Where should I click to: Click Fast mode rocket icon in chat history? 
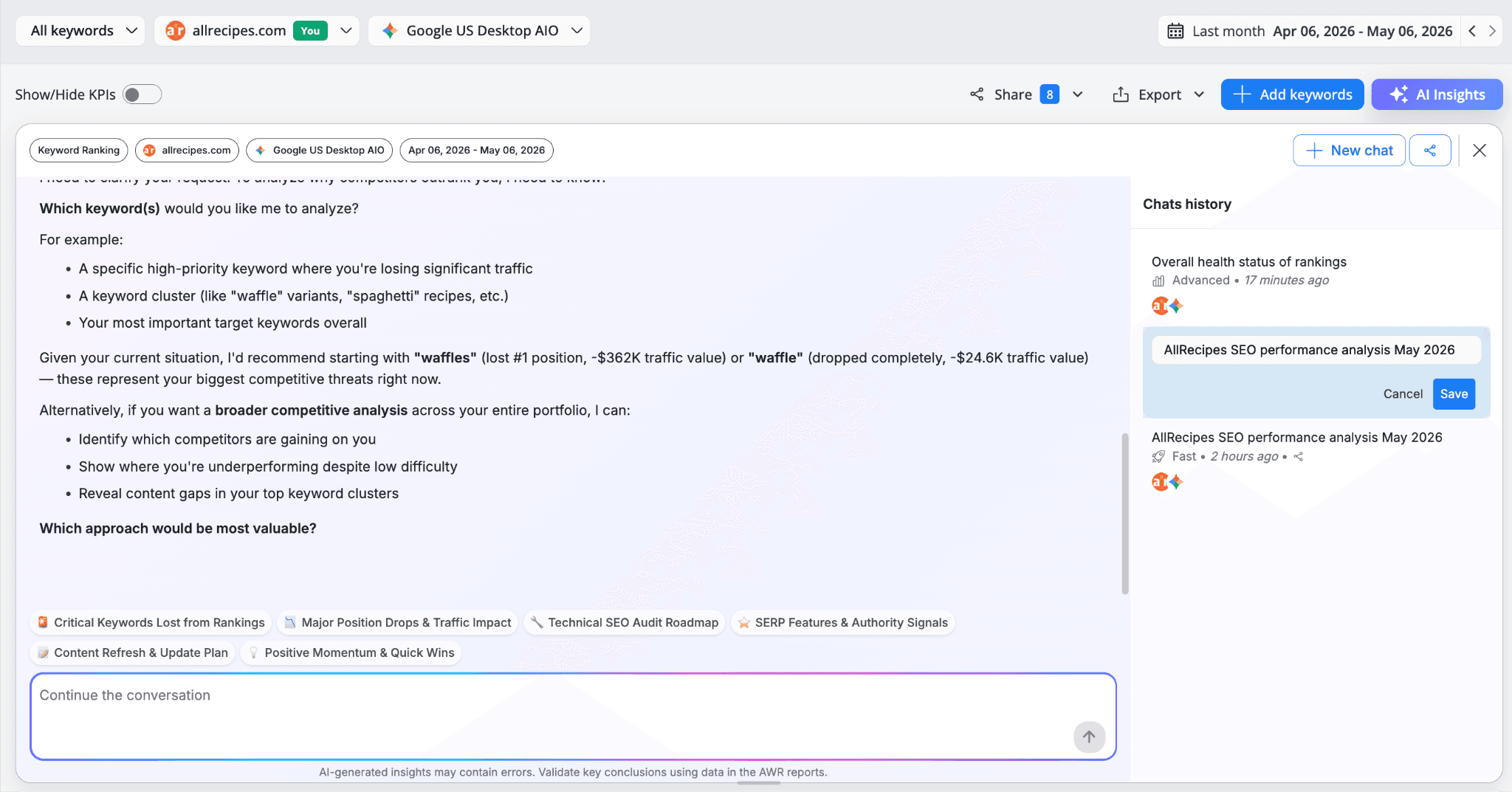[x=1158, y=457]
